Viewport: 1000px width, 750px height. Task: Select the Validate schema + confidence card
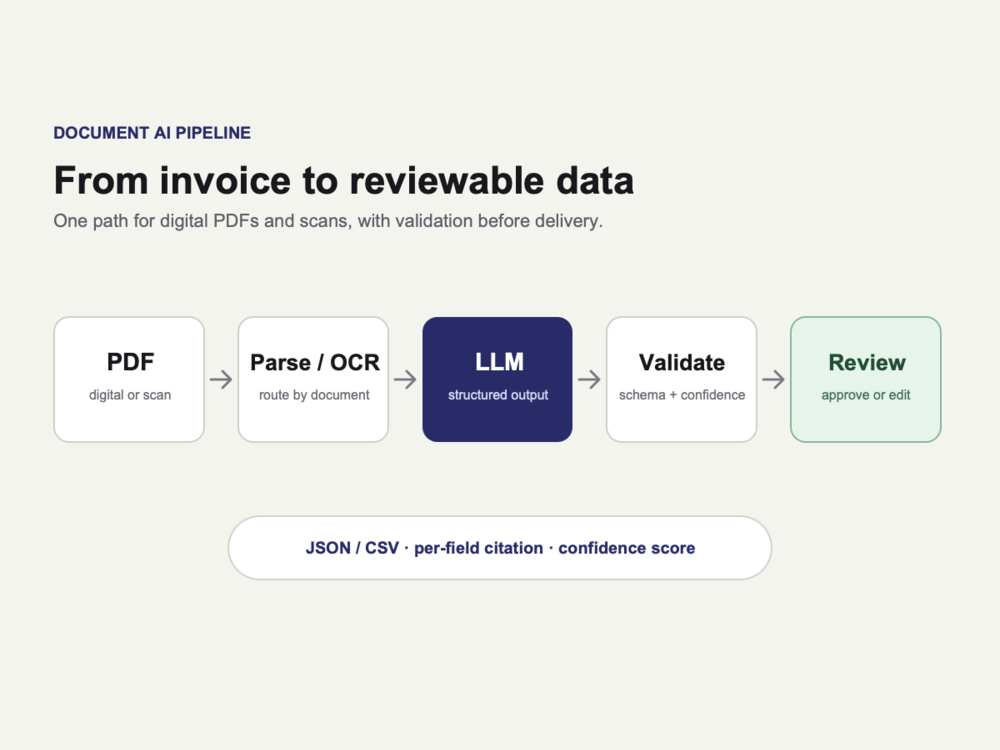[x=682, y=379]
